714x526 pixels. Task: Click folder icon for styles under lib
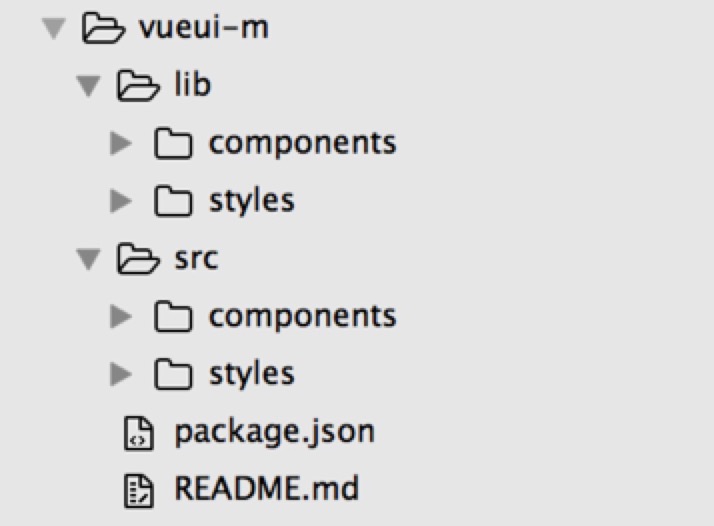(x=174, y=201)
